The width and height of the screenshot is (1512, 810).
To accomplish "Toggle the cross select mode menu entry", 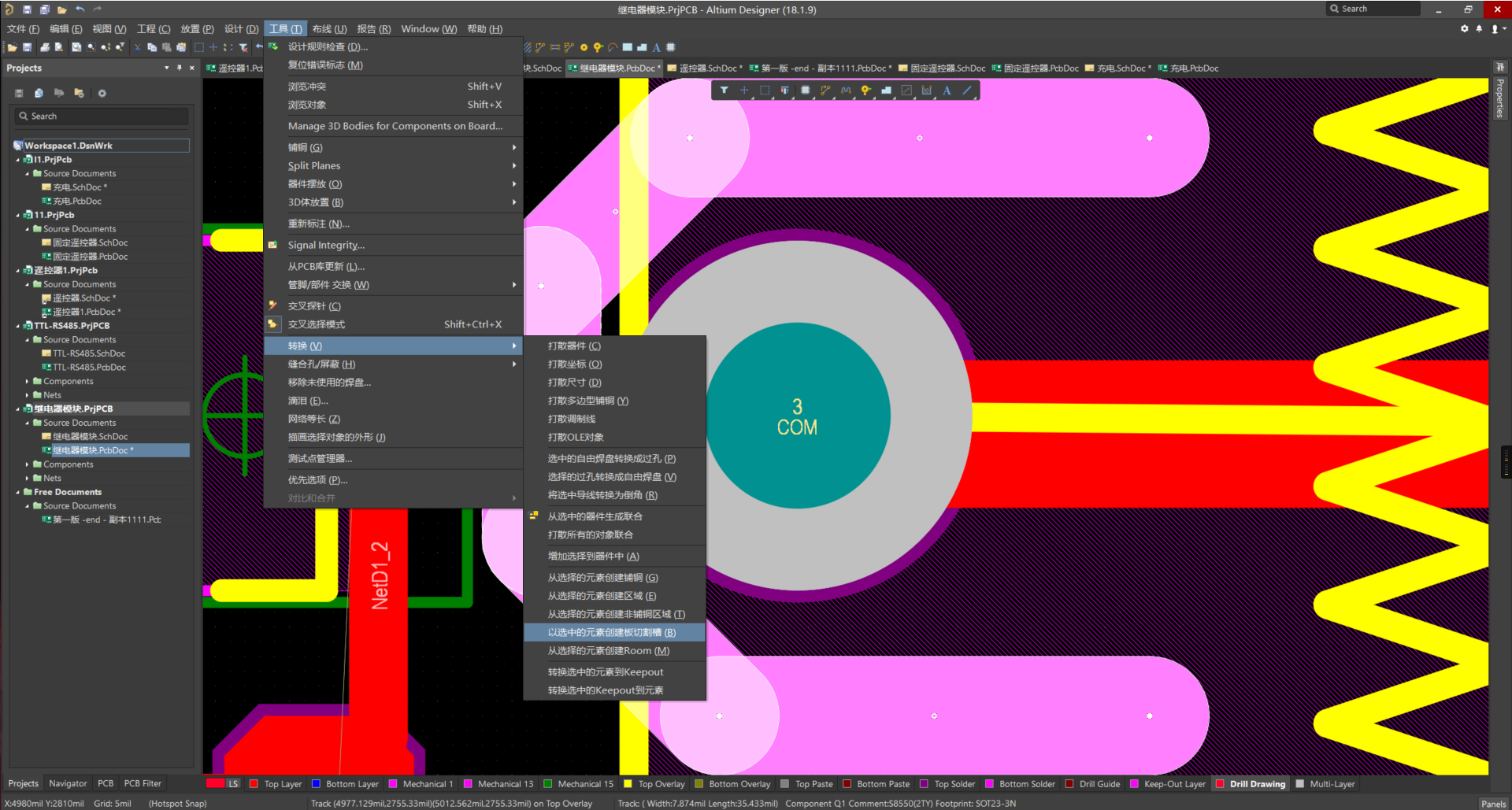I will (316, 324).
